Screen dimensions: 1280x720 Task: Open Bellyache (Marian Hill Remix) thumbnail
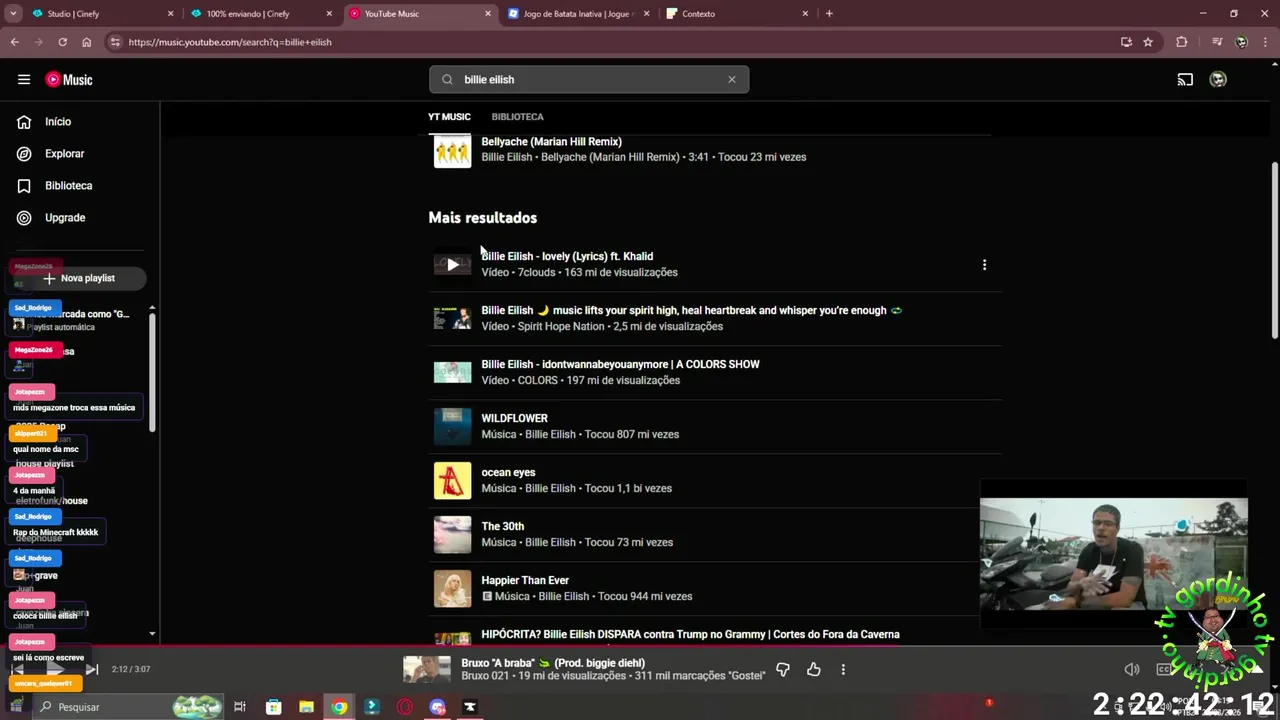pos(452,150)
